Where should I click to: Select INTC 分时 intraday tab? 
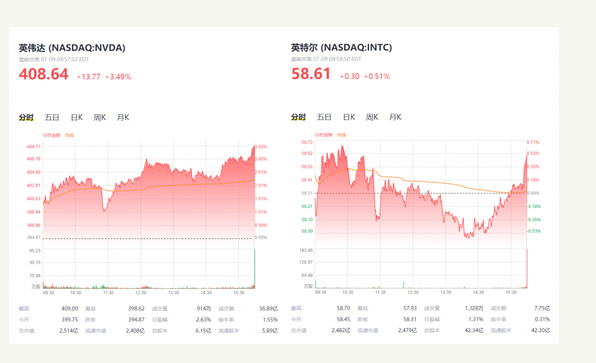pos(298,117)
